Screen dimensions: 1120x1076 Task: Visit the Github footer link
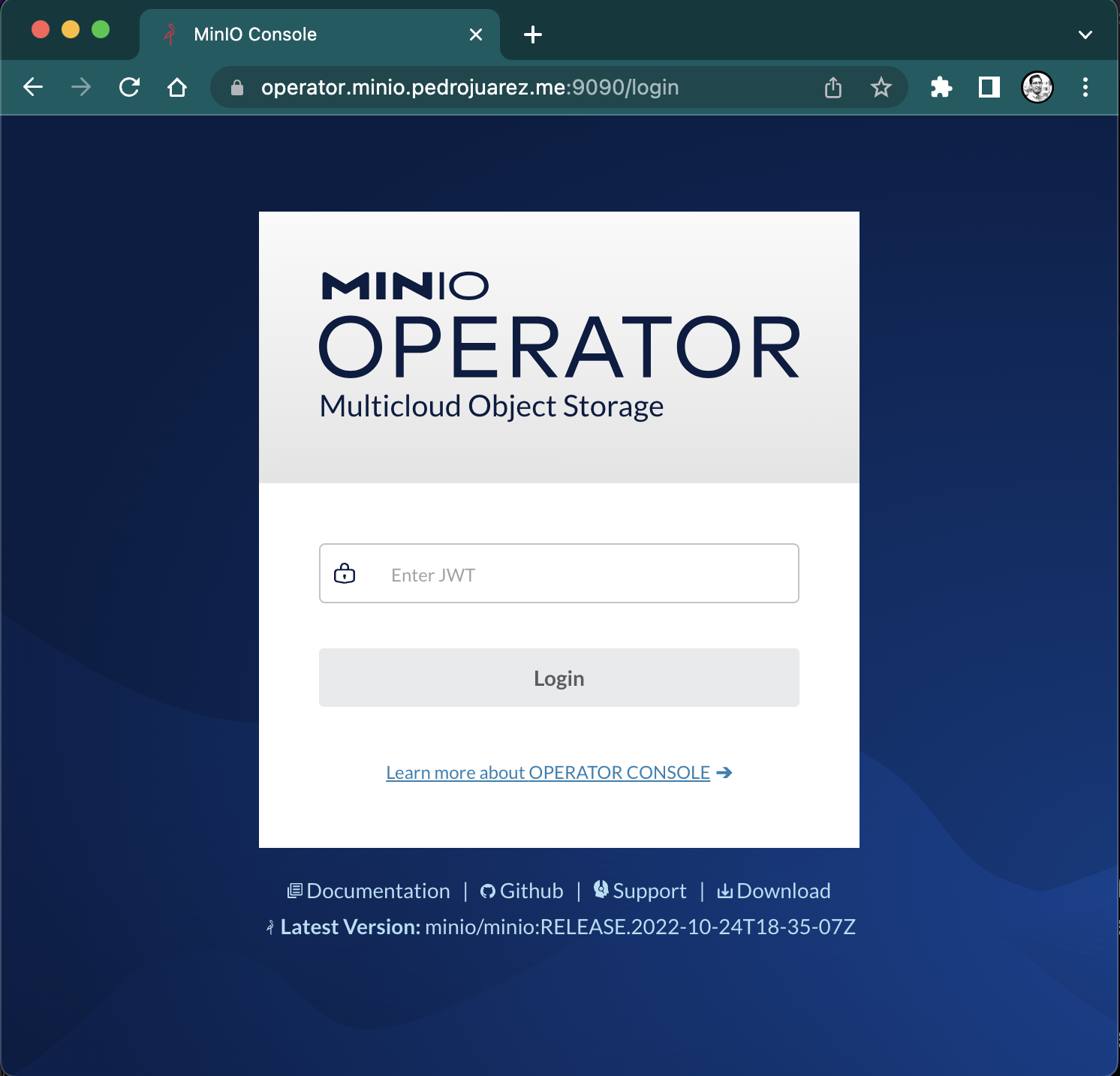pos(531,891)
